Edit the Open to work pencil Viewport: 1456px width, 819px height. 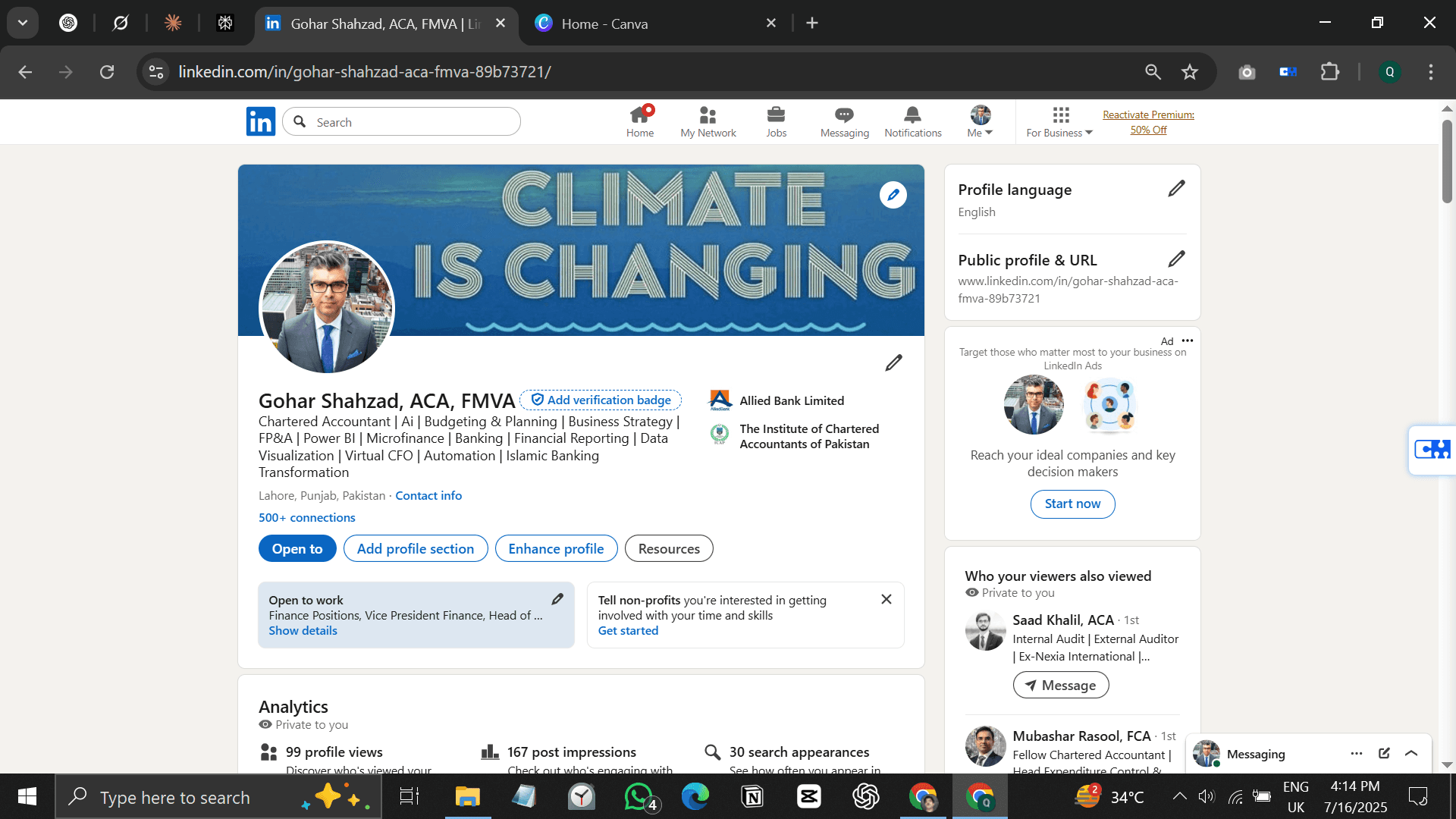[x=557, y=599]
